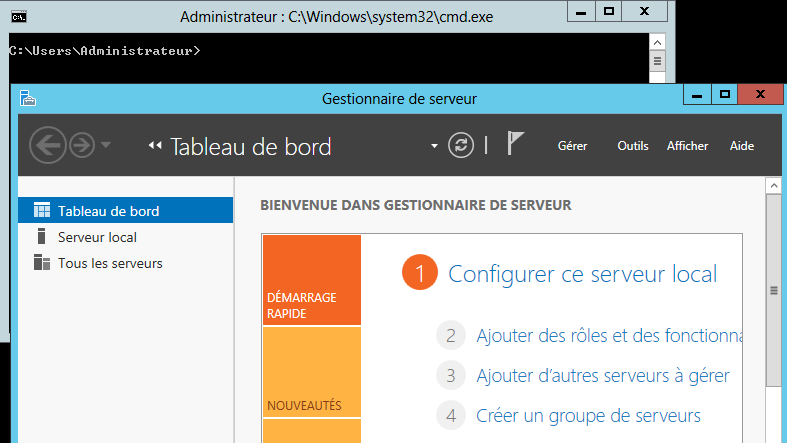Open the Outils menu
Viewport: 787px width, 443px height.
[x=633, y=146]
